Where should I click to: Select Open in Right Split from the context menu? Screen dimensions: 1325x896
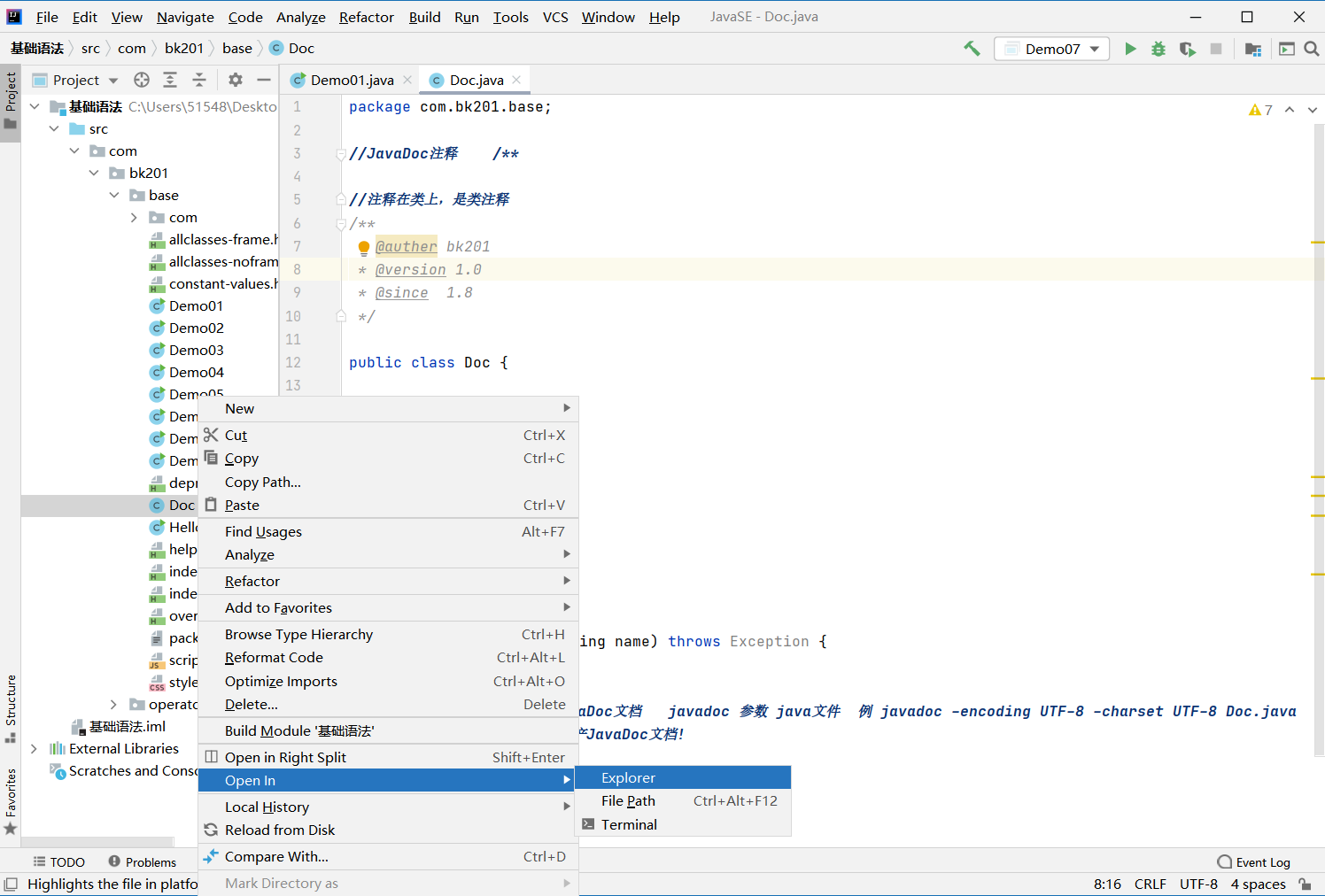pos(388,757)
